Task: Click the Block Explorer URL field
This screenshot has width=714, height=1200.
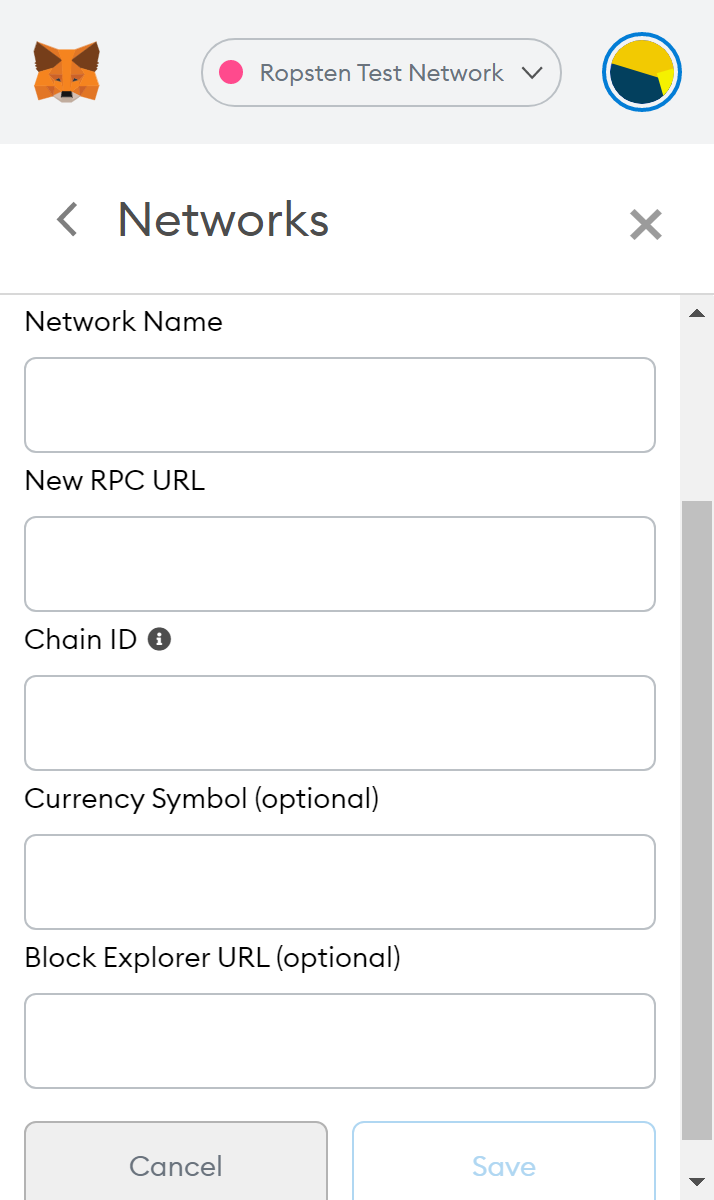Action: click(340, 1041)
